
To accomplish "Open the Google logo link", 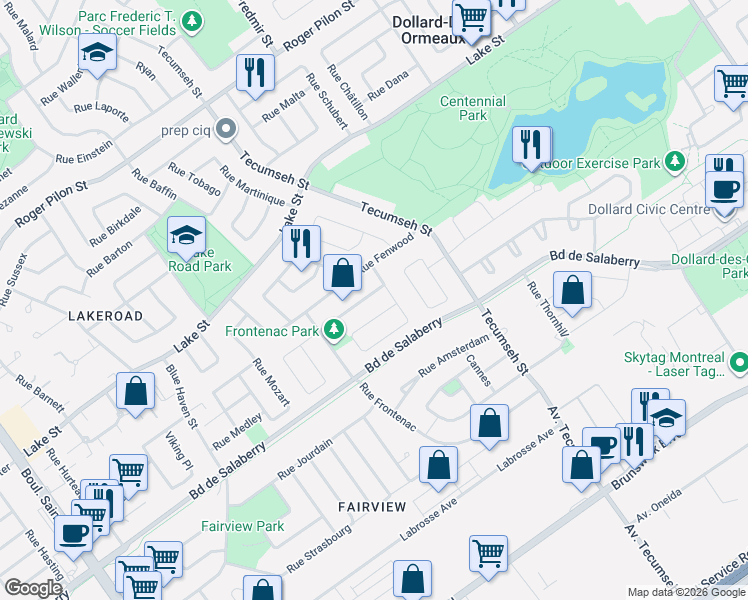I will click(x=33, y=588).
